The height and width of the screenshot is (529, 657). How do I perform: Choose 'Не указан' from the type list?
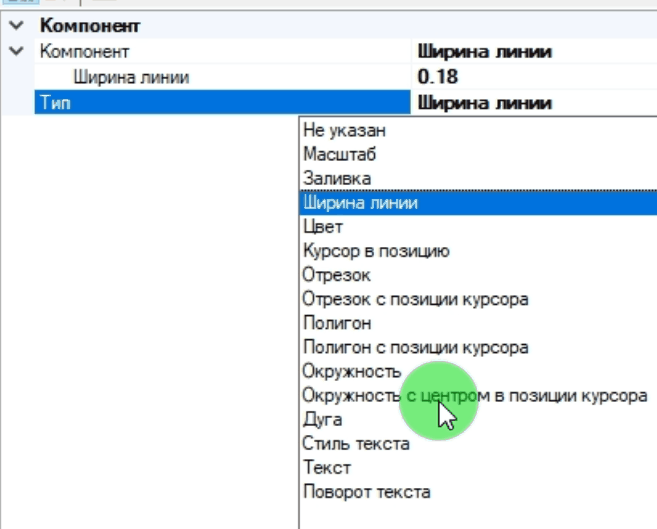click(x=344, y=130)
